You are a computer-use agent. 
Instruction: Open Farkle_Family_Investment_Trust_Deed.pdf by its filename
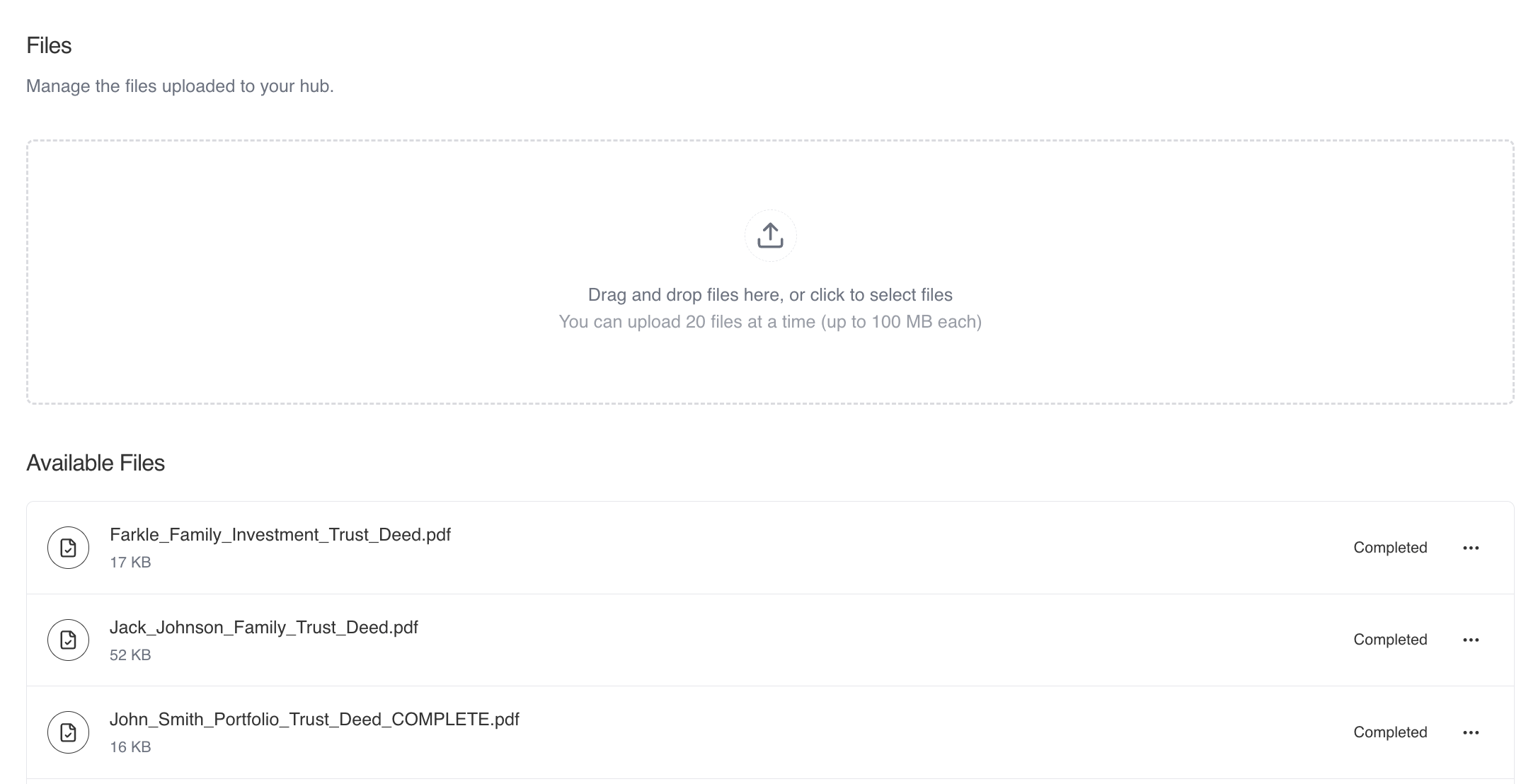[281, 535]
